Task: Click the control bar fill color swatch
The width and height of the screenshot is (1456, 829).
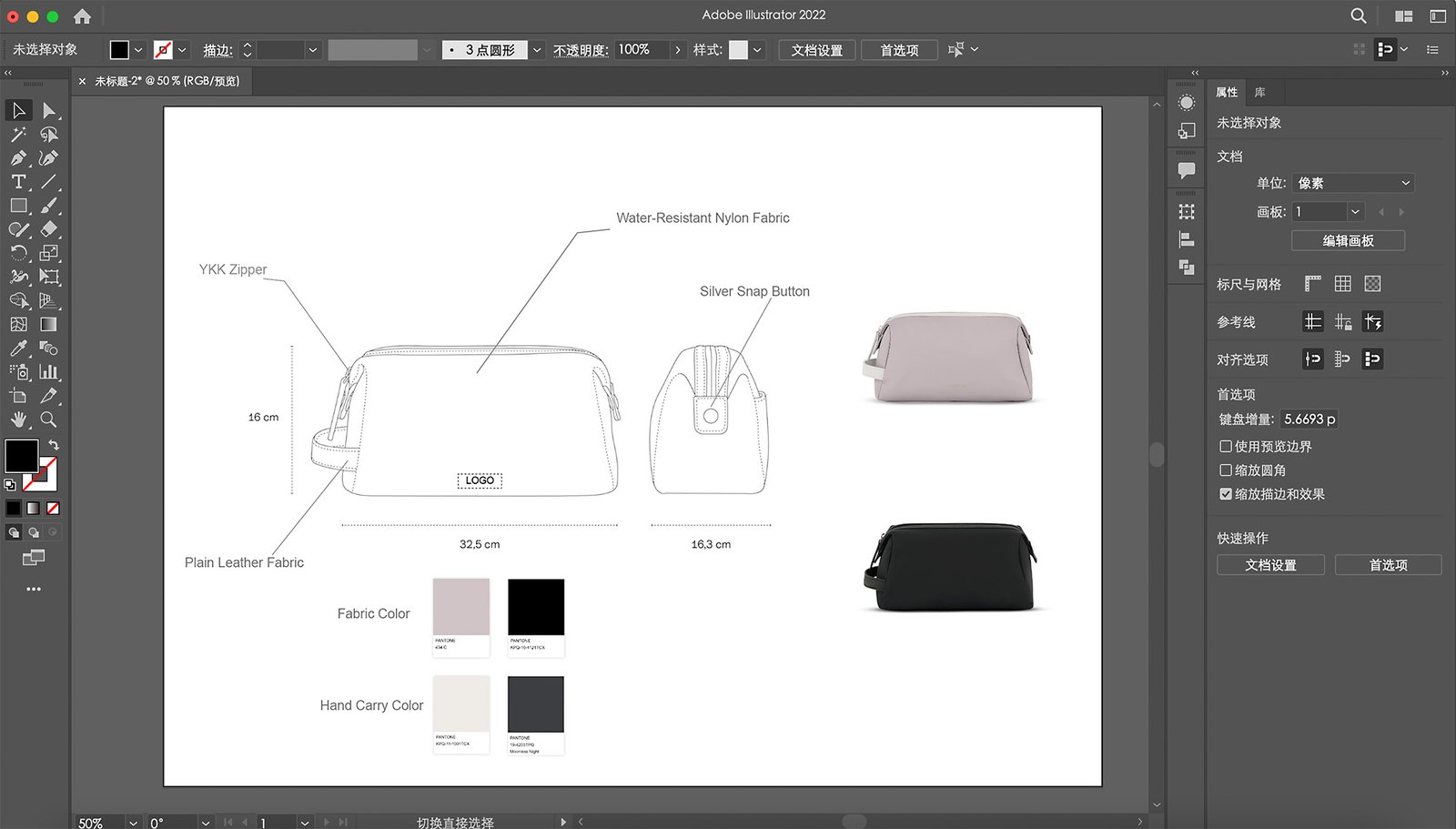Action: 119,50
